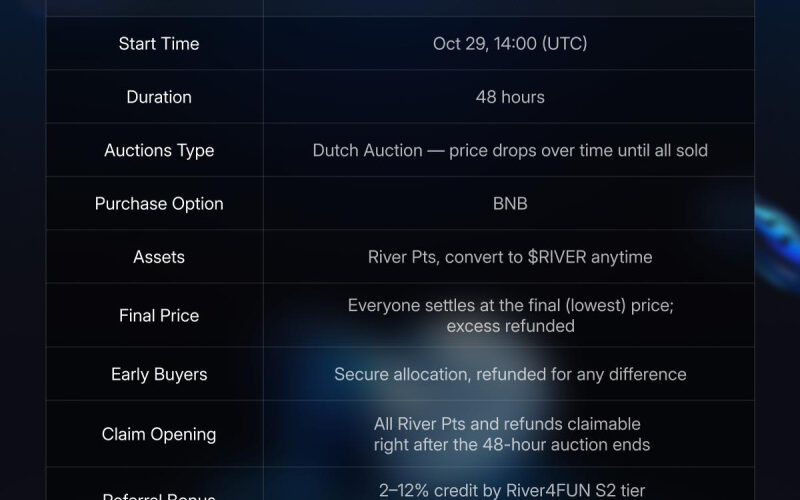800x500 pixels.
Task: Select the Oct 29, 14:00 (UTC) value
Action: point(510,44)
